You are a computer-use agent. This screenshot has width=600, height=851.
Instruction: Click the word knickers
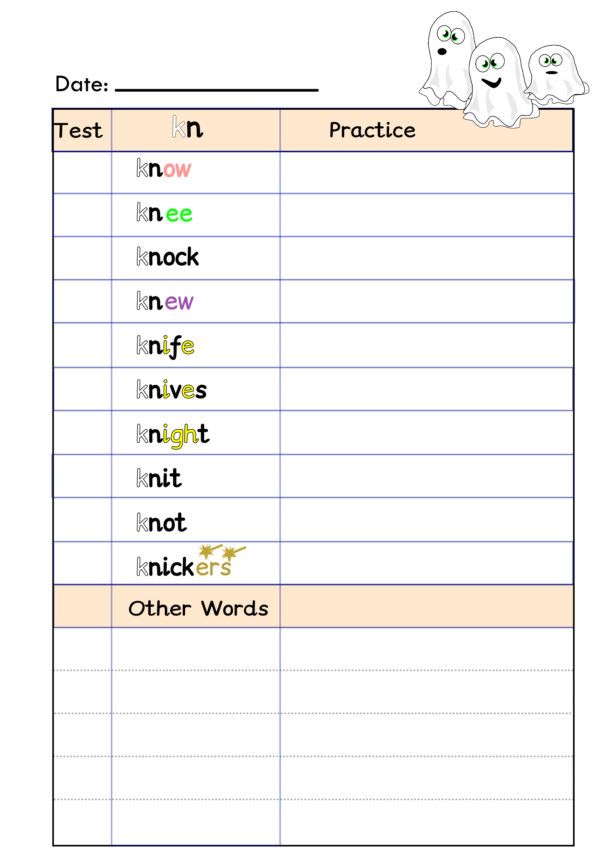[x=183, y=567]
